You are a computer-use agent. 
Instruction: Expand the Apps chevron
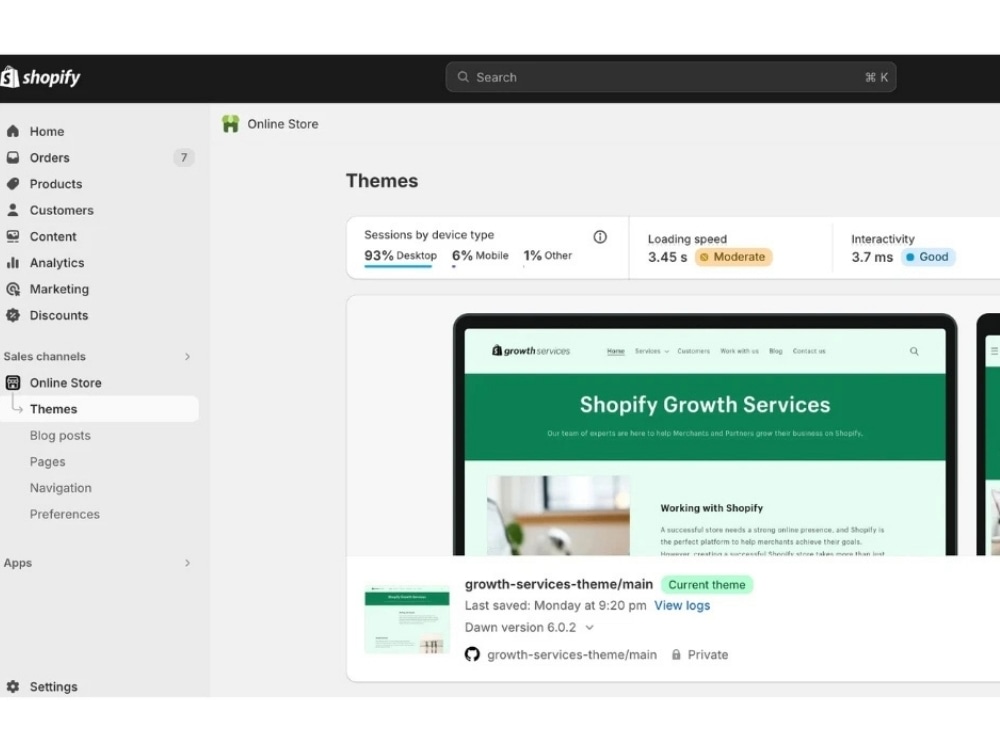click(187, 563)
